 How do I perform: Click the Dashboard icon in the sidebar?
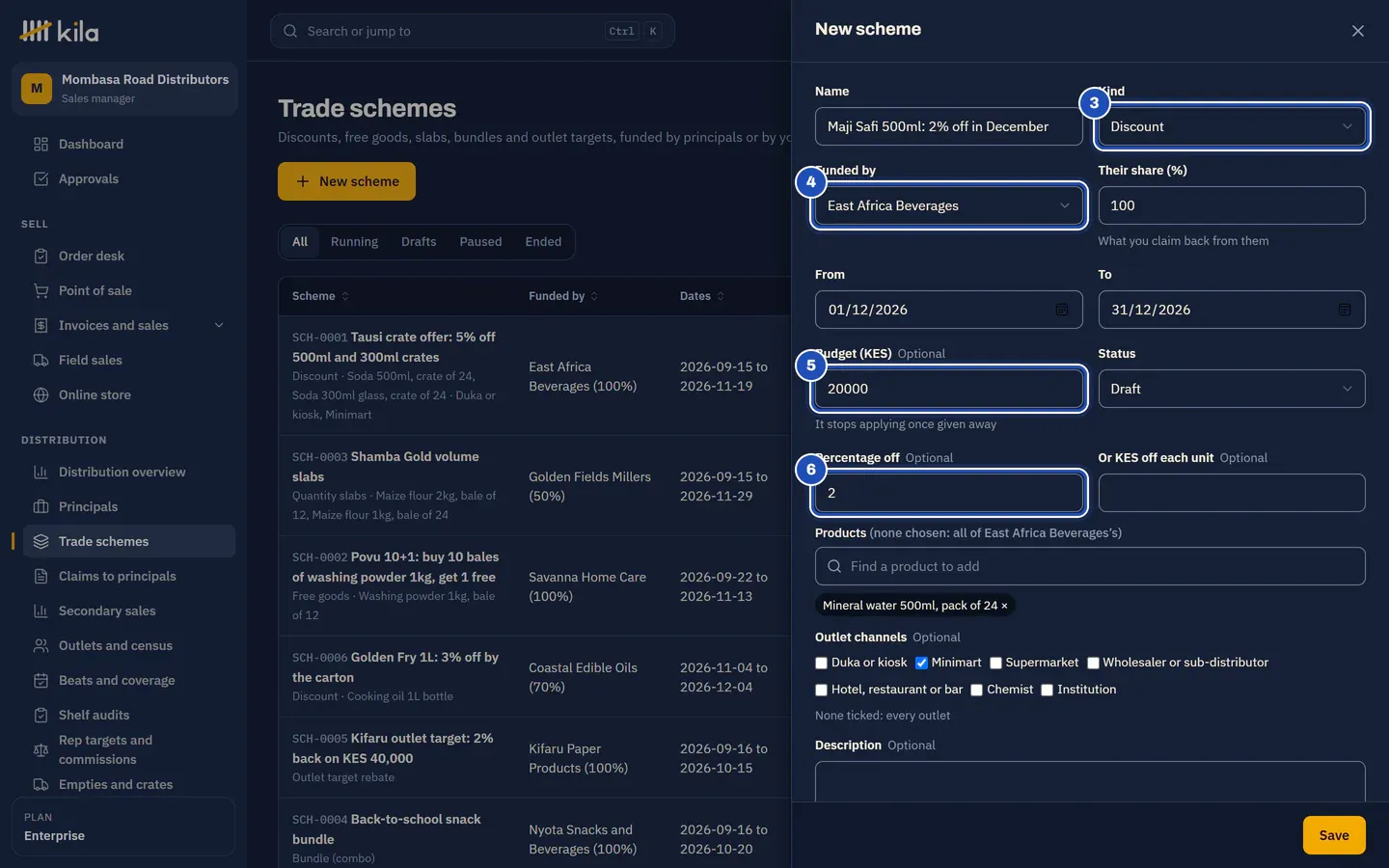pyautogui.click(x=41, y=144)
